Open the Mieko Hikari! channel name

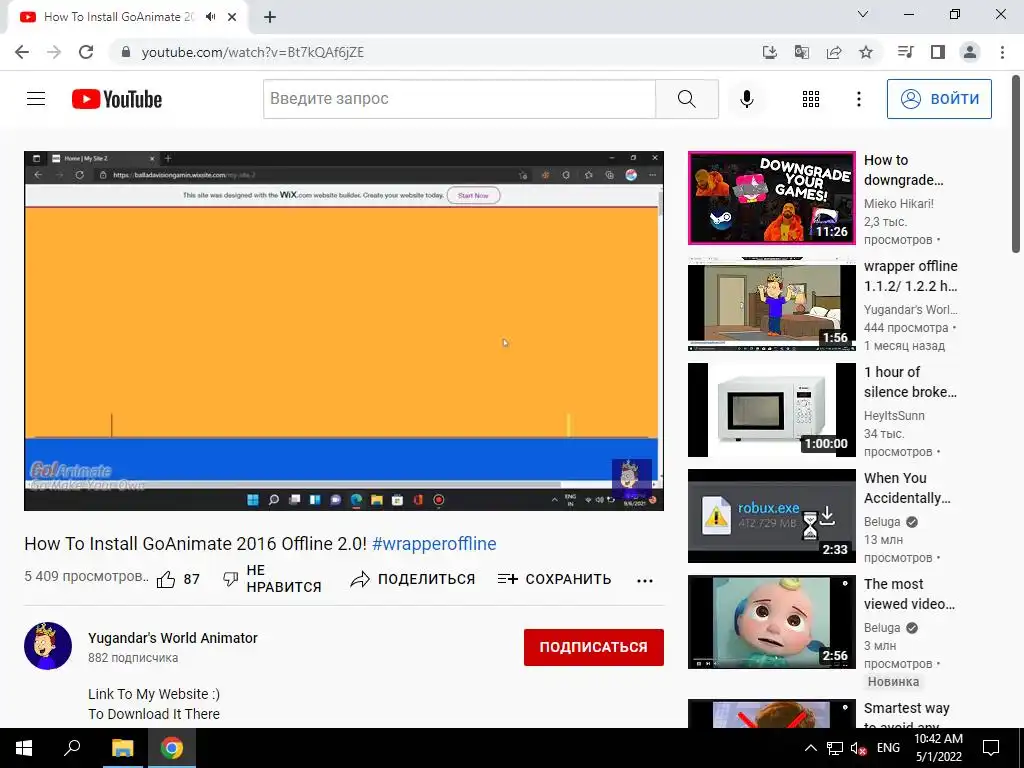(899, 204)
